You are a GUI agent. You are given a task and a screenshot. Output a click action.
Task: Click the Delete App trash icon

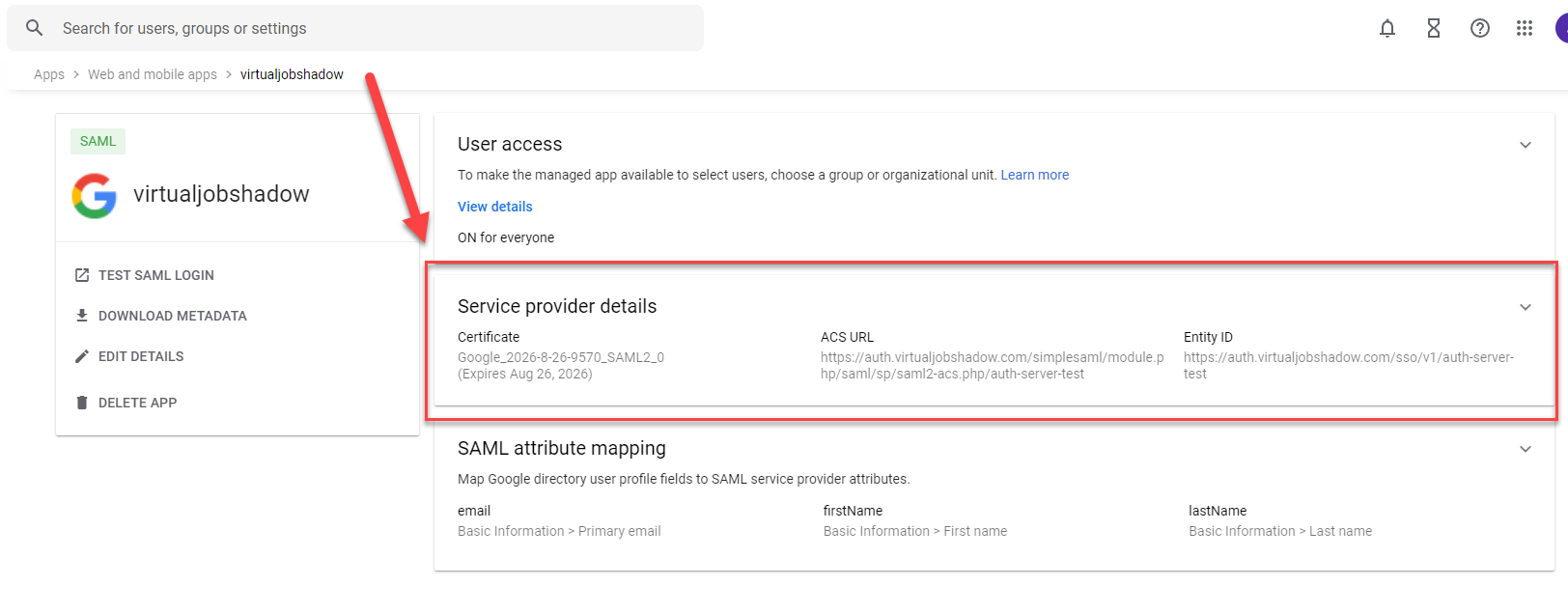tap(82, 403)
